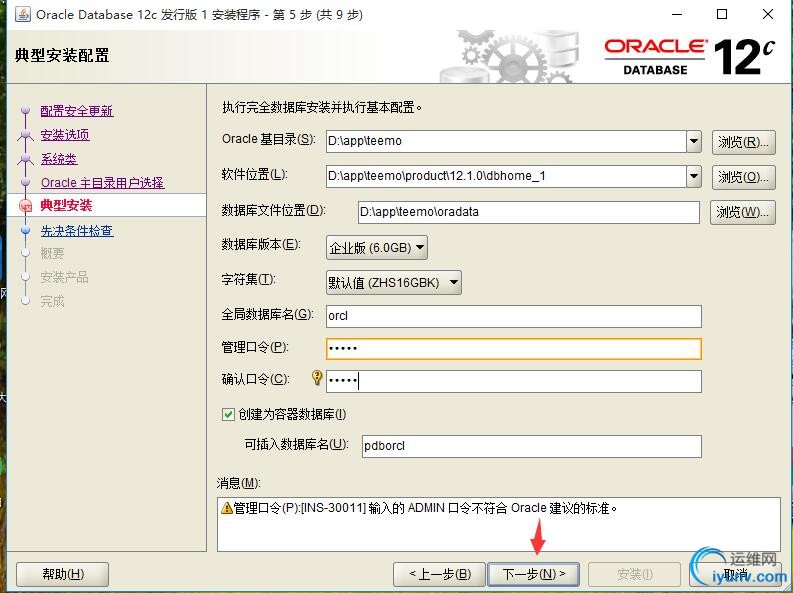Go to the 配置安全更新 step
The width and height of the screenshot is (793, 593).
click(x=77, y=111)
